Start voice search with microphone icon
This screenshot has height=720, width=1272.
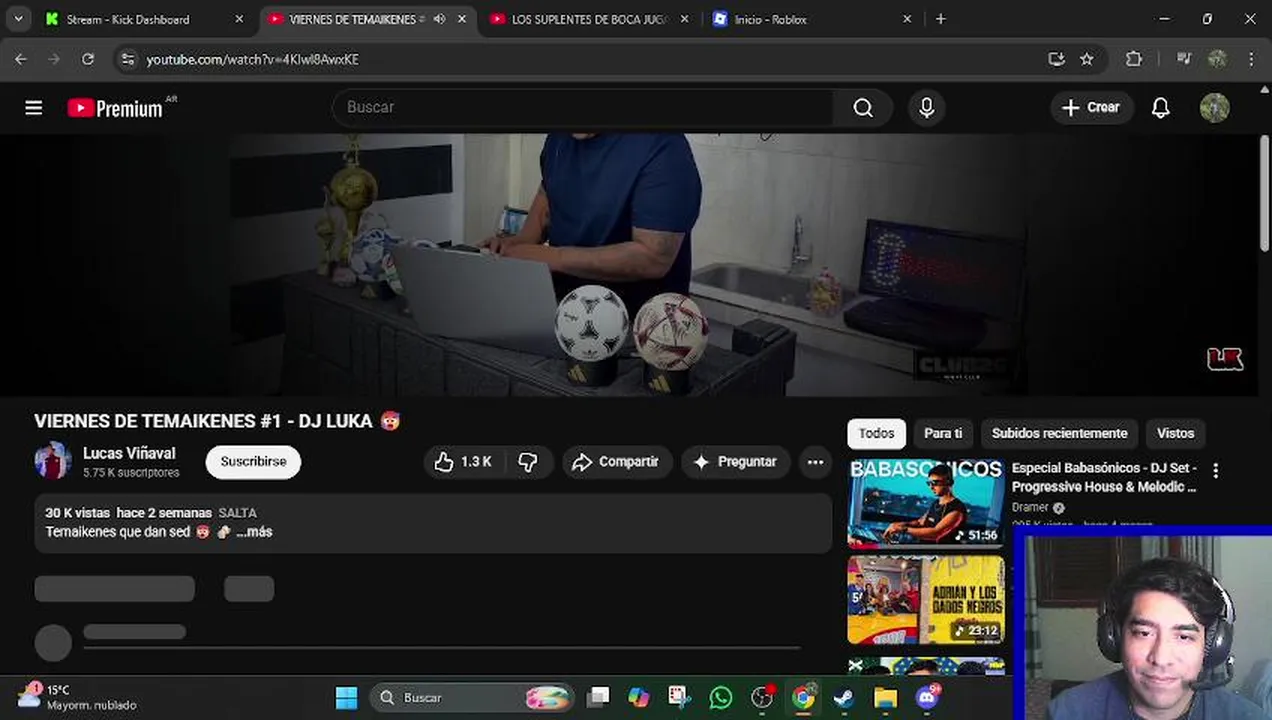click(926, 108)
